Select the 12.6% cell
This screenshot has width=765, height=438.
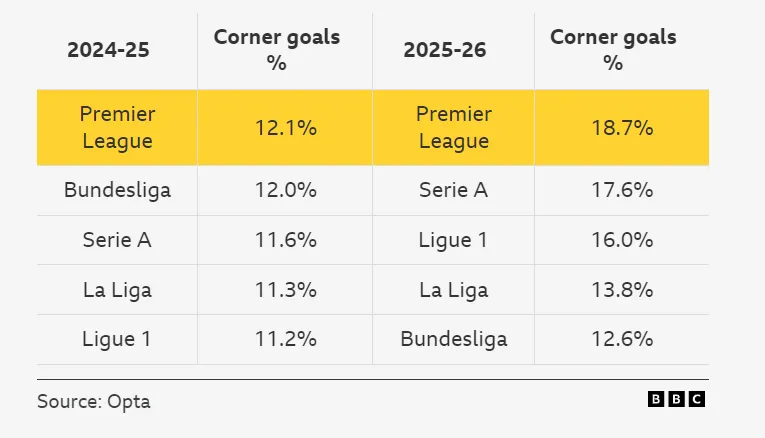pyautogui.click(x=621, y=339)
